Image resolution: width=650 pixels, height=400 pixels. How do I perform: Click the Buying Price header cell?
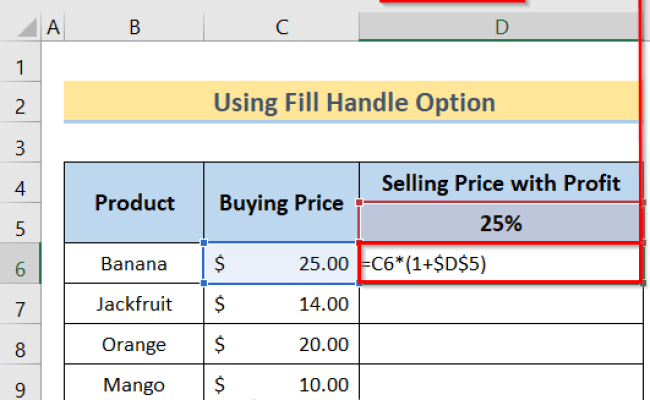pyautogui.click(x=281, y=203)
